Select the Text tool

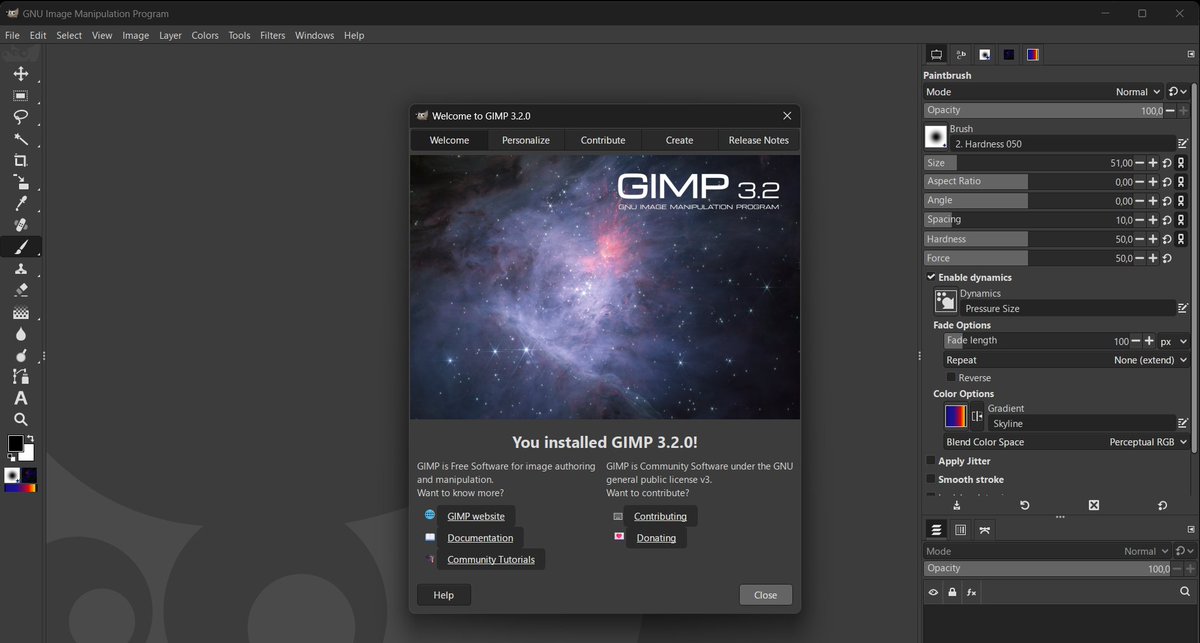20,398
